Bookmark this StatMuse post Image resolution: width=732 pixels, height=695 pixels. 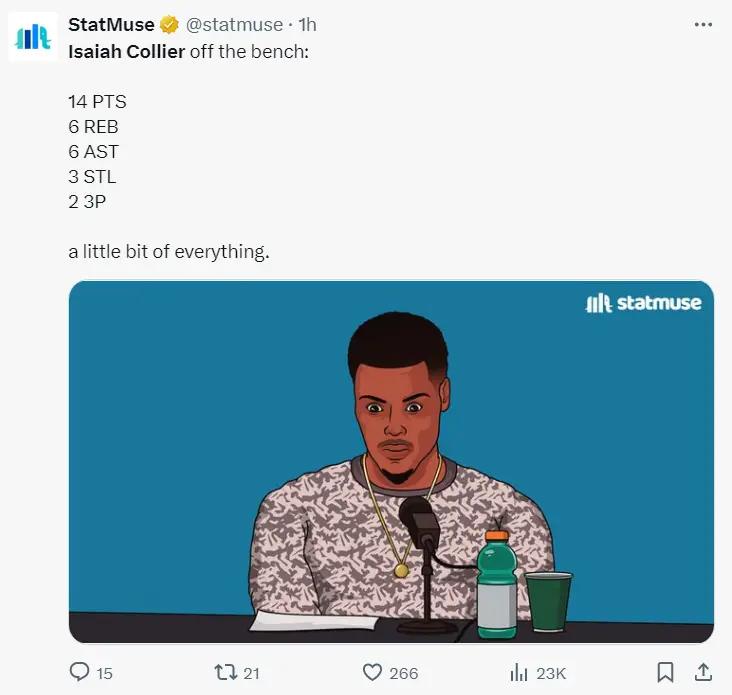(x=665, y=672)
